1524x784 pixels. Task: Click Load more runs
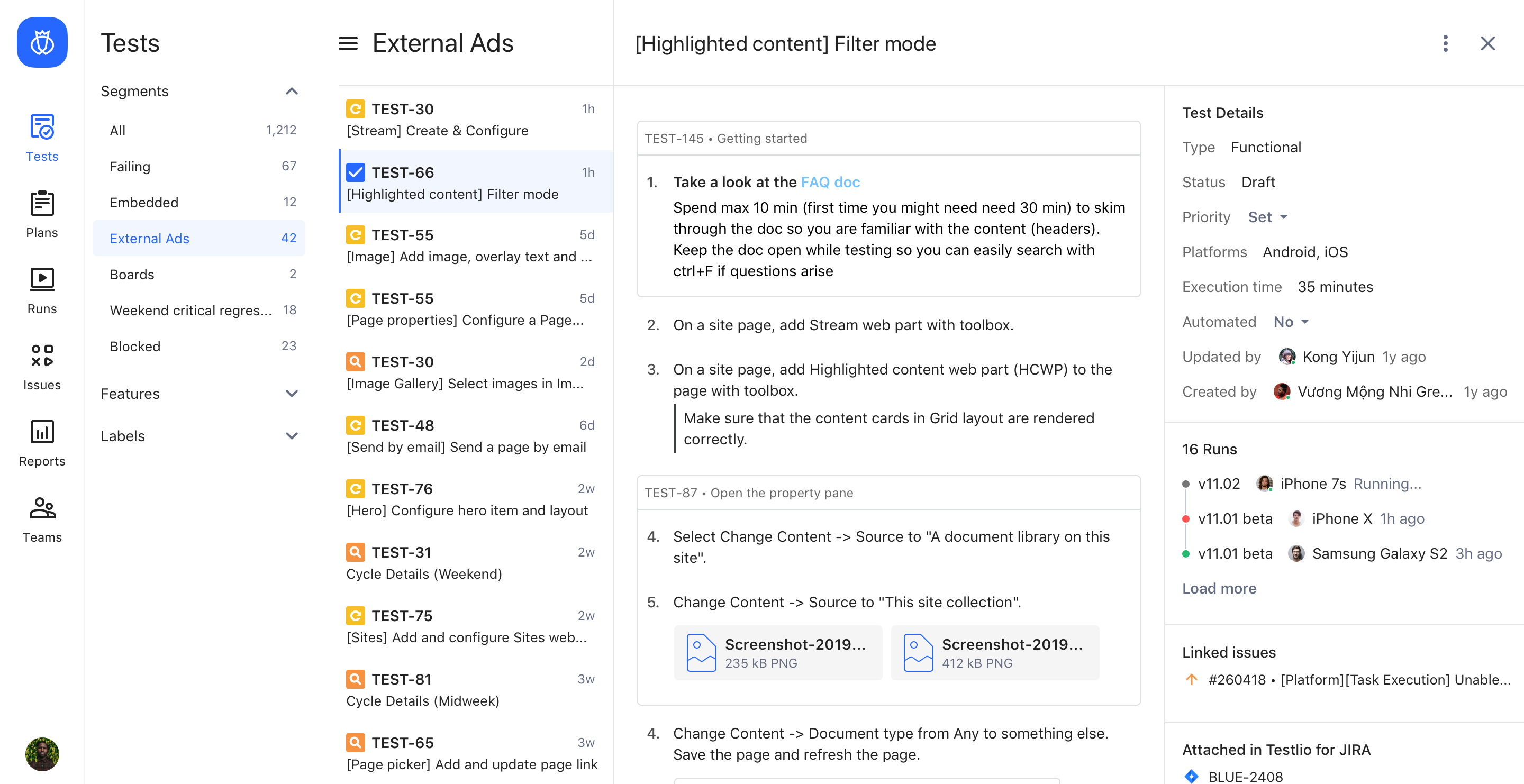[x=1219, y=588]
